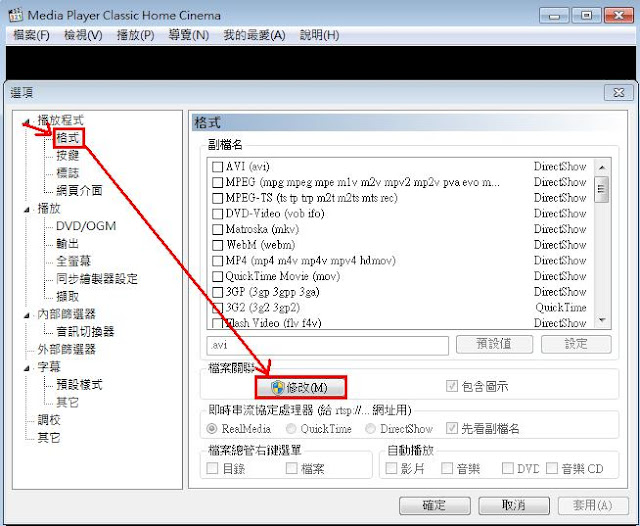The height and width of the screenshot is (526, 640).
Task: Select 預設樣式 under 字幕
Action: click(79, 384)
